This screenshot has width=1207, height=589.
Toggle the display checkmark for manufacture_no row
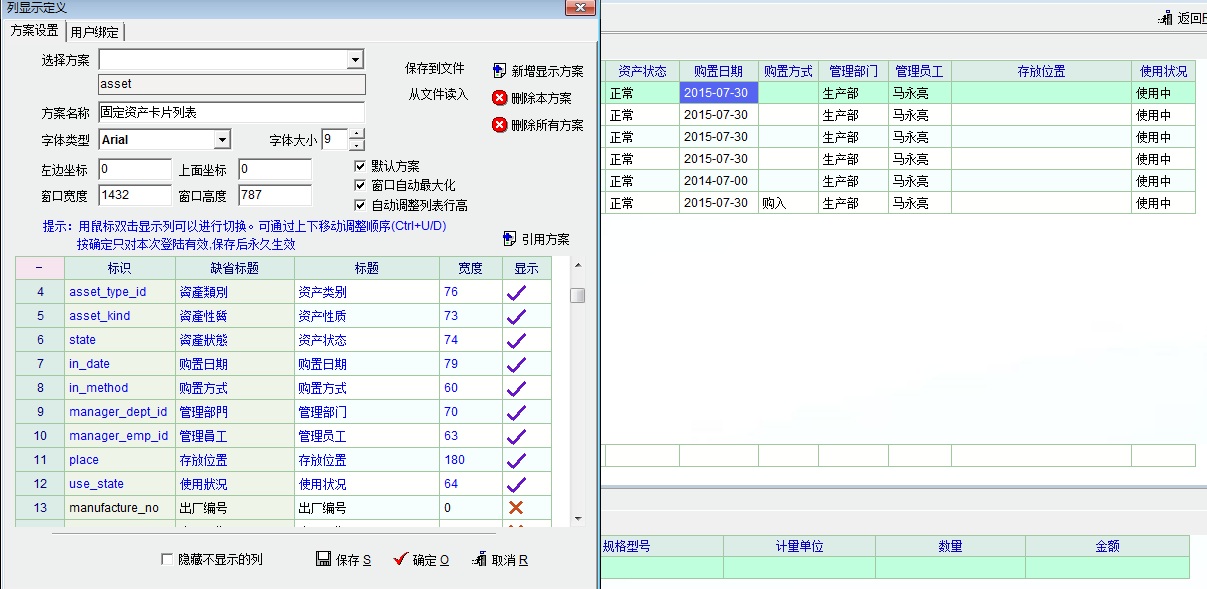pyautogui.click(x=516, y=508)
